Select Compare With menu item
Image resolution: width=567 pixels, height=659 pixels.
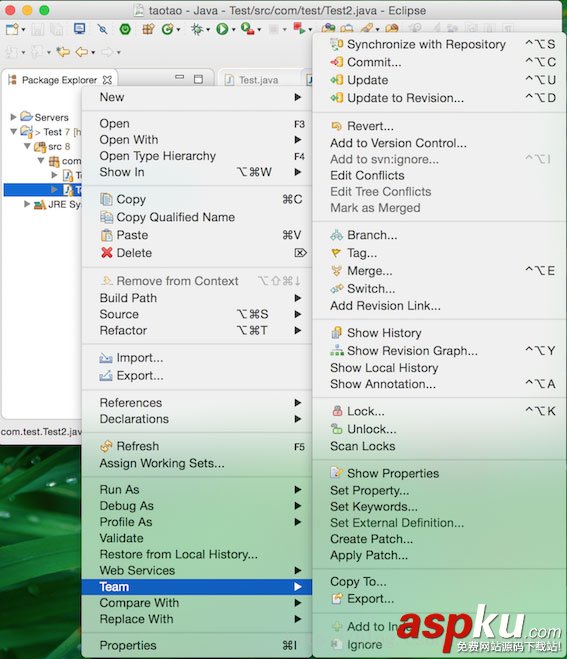[197, 603]
